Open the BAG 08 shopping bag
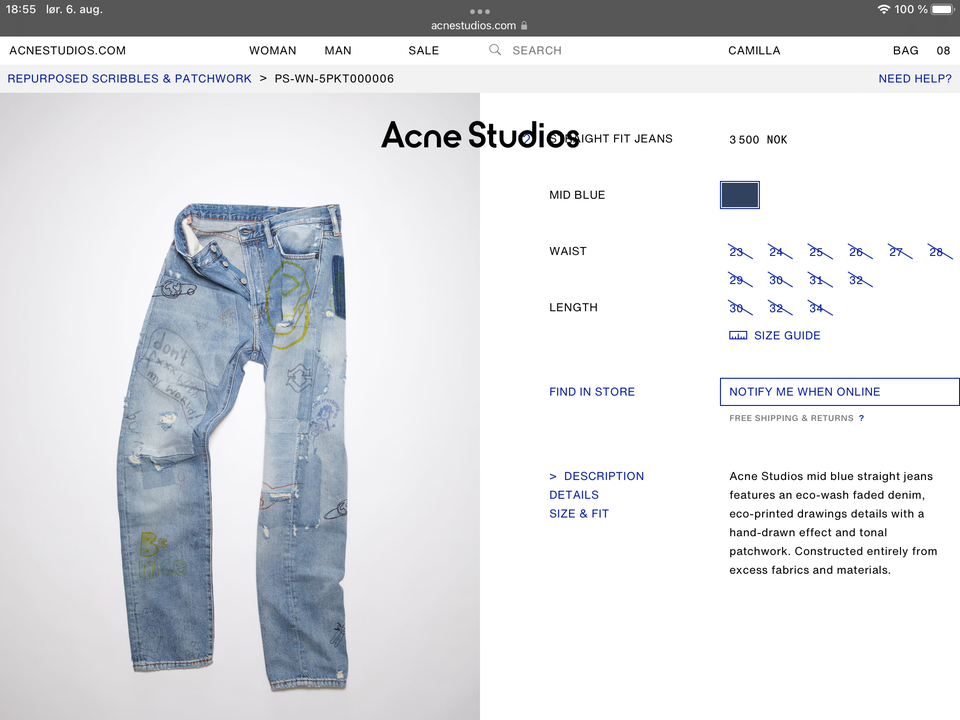 tap(921, 50)
